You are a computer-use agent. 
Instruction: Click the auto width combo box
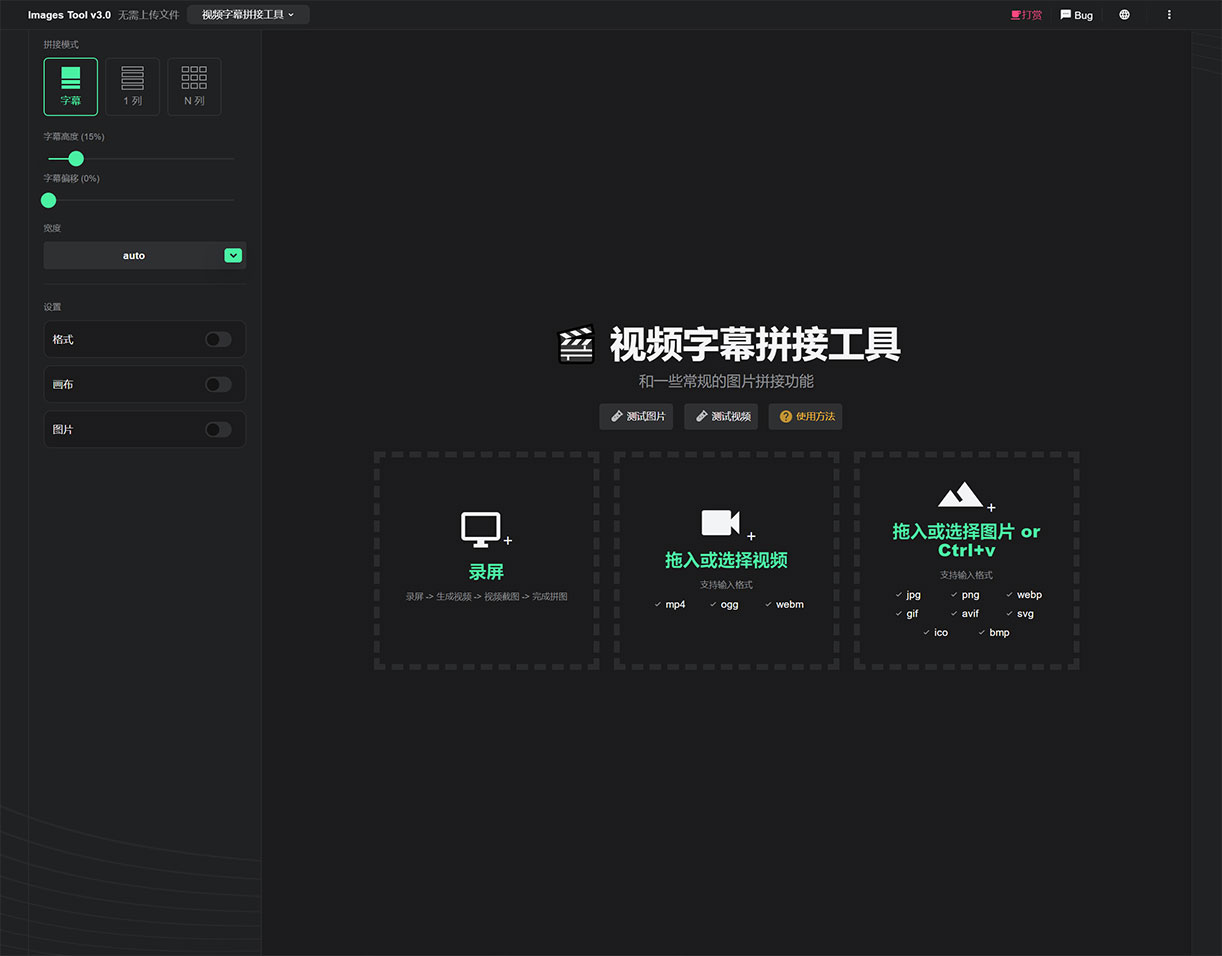133,256
